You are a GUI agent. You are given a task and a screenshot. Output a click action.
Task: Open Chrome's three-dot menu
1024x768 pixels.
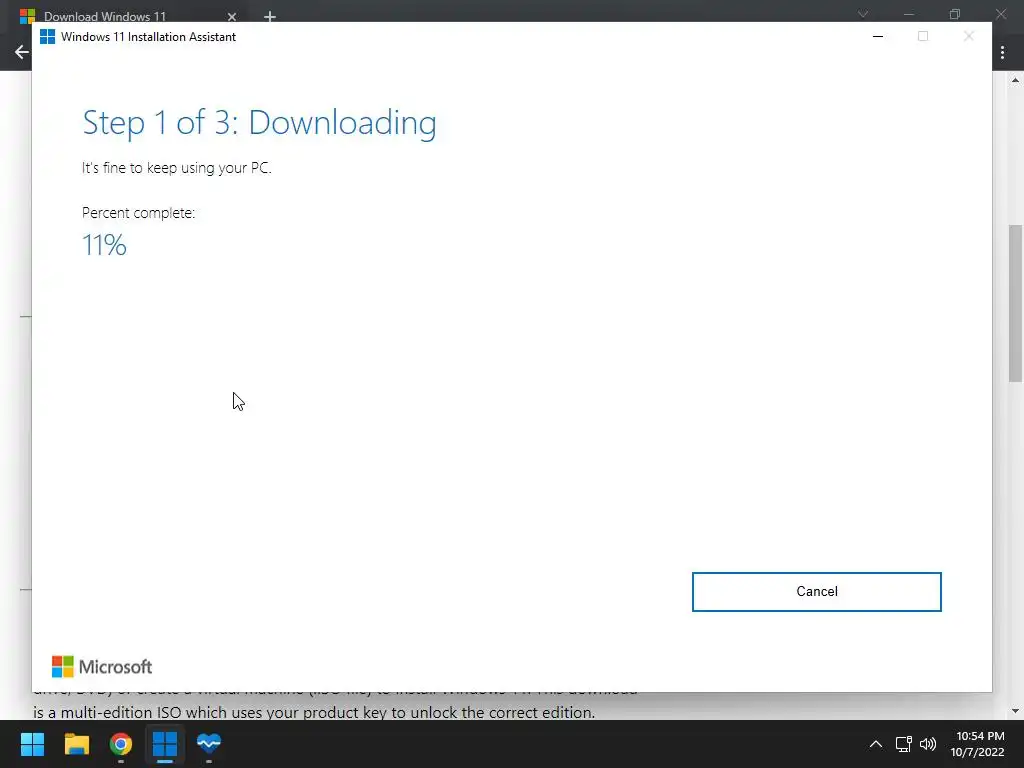click(x=1002, y=52)
